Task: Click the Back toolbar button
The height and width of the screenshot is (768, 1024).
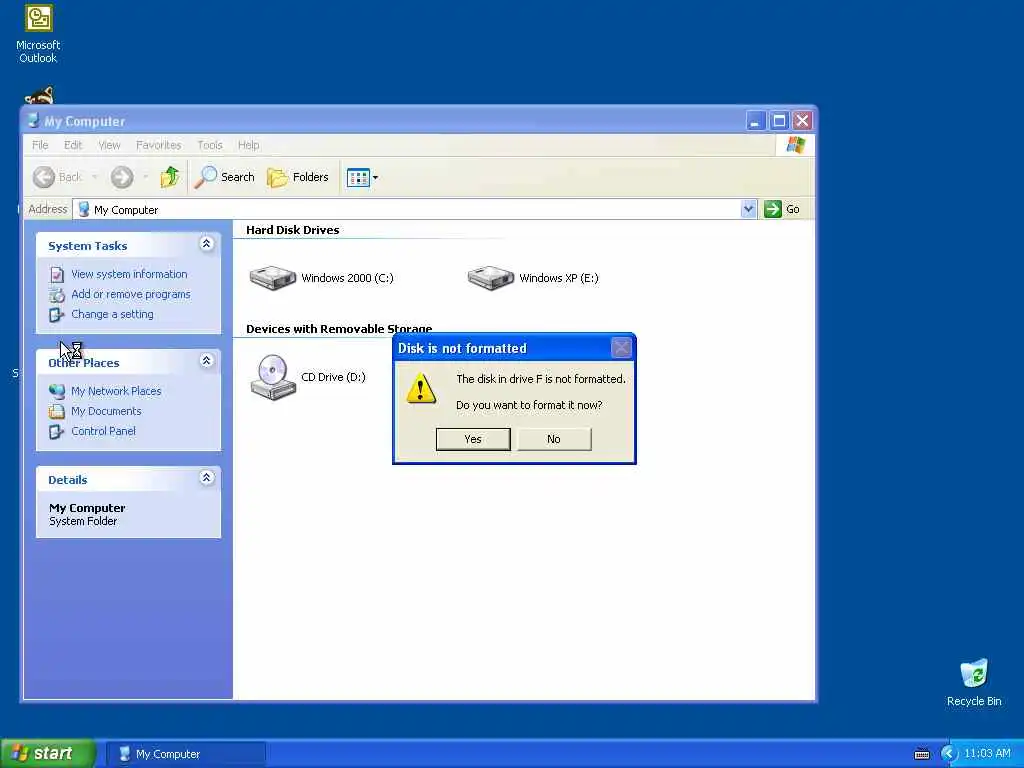Action: (57, 177)
